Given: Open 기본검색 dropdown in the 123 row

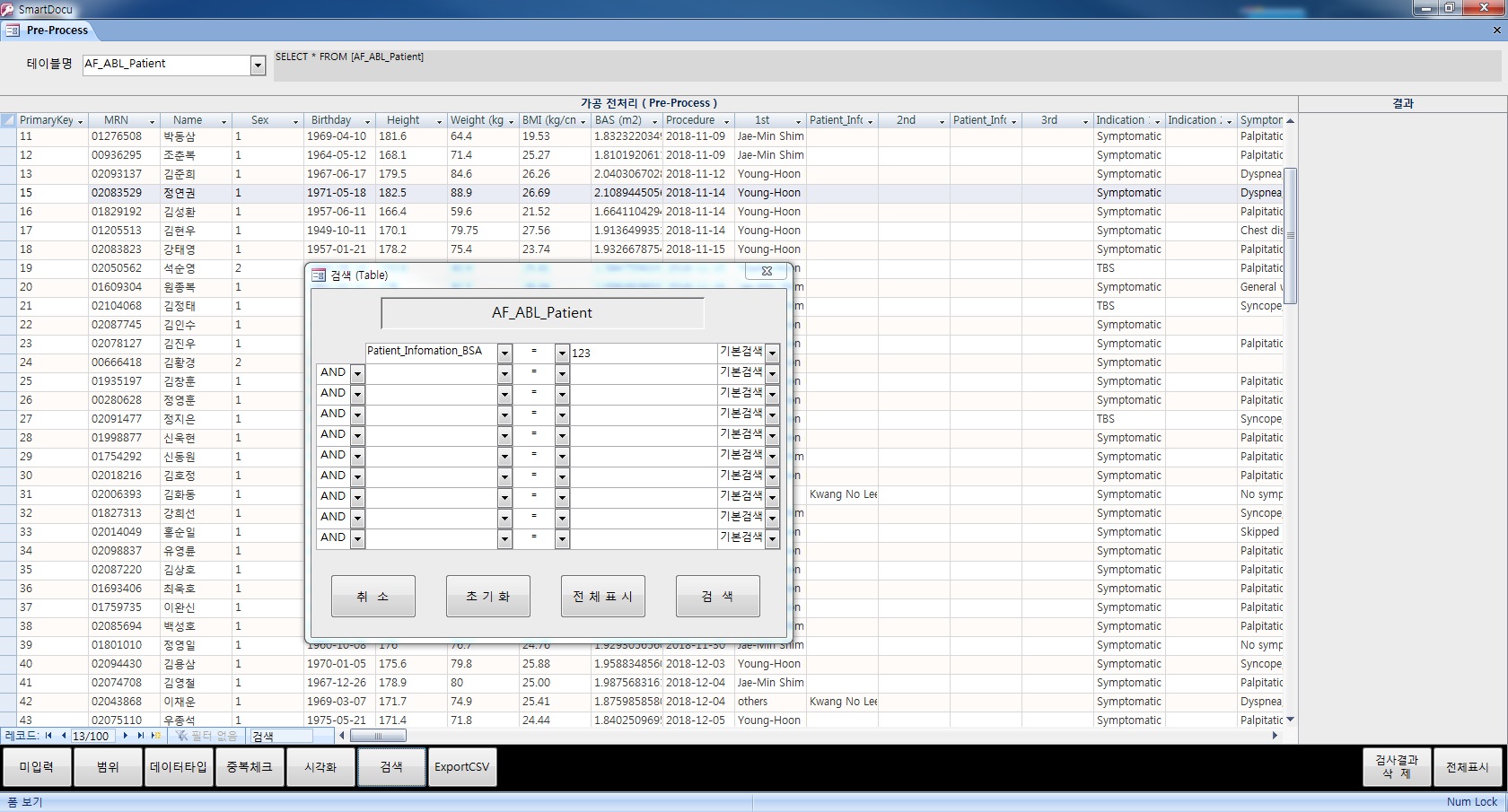Looking at the screenshot, I should [772, 353].
